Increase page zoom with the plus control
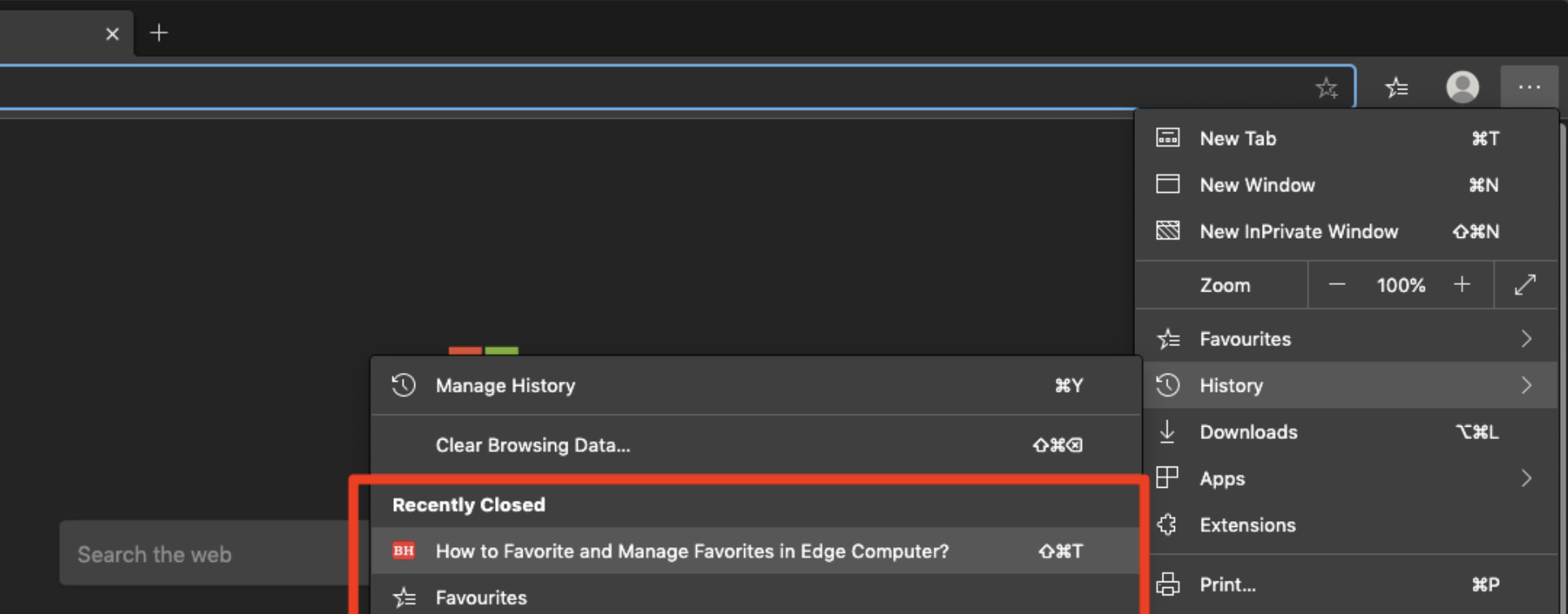Screen dimensions: 1568x614 1461,284
